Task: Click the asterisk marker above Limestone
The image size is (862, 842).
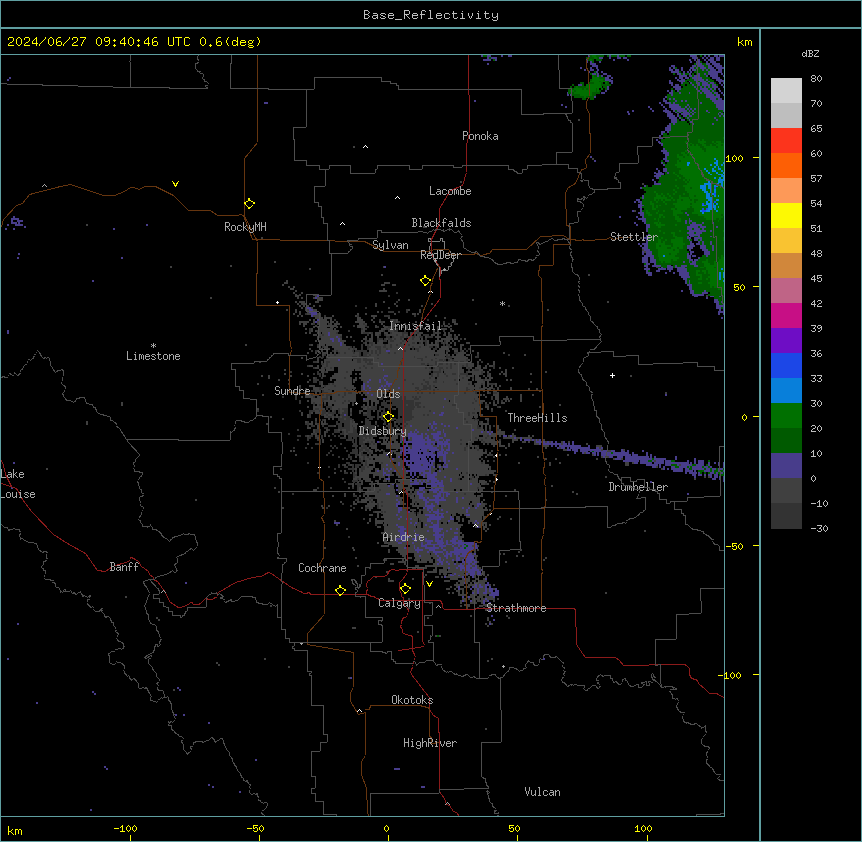Action: pyautogui.click(x=153, y=346)
